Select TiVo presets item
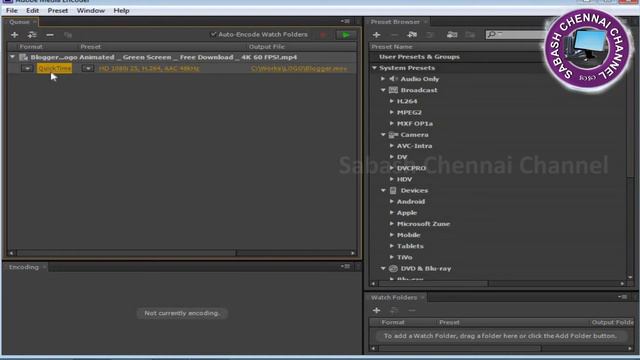This screenshot has height=360, width=640. [x=404, y=257]
